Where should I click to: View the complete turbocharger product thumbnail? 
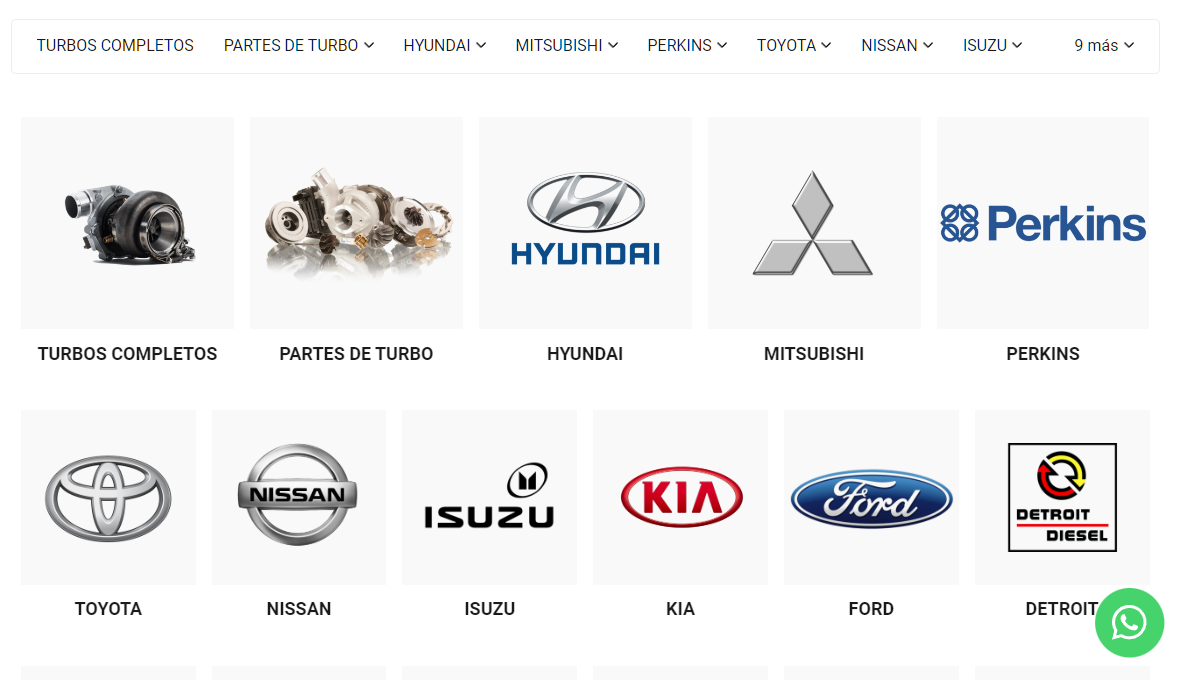pos(127,223)
